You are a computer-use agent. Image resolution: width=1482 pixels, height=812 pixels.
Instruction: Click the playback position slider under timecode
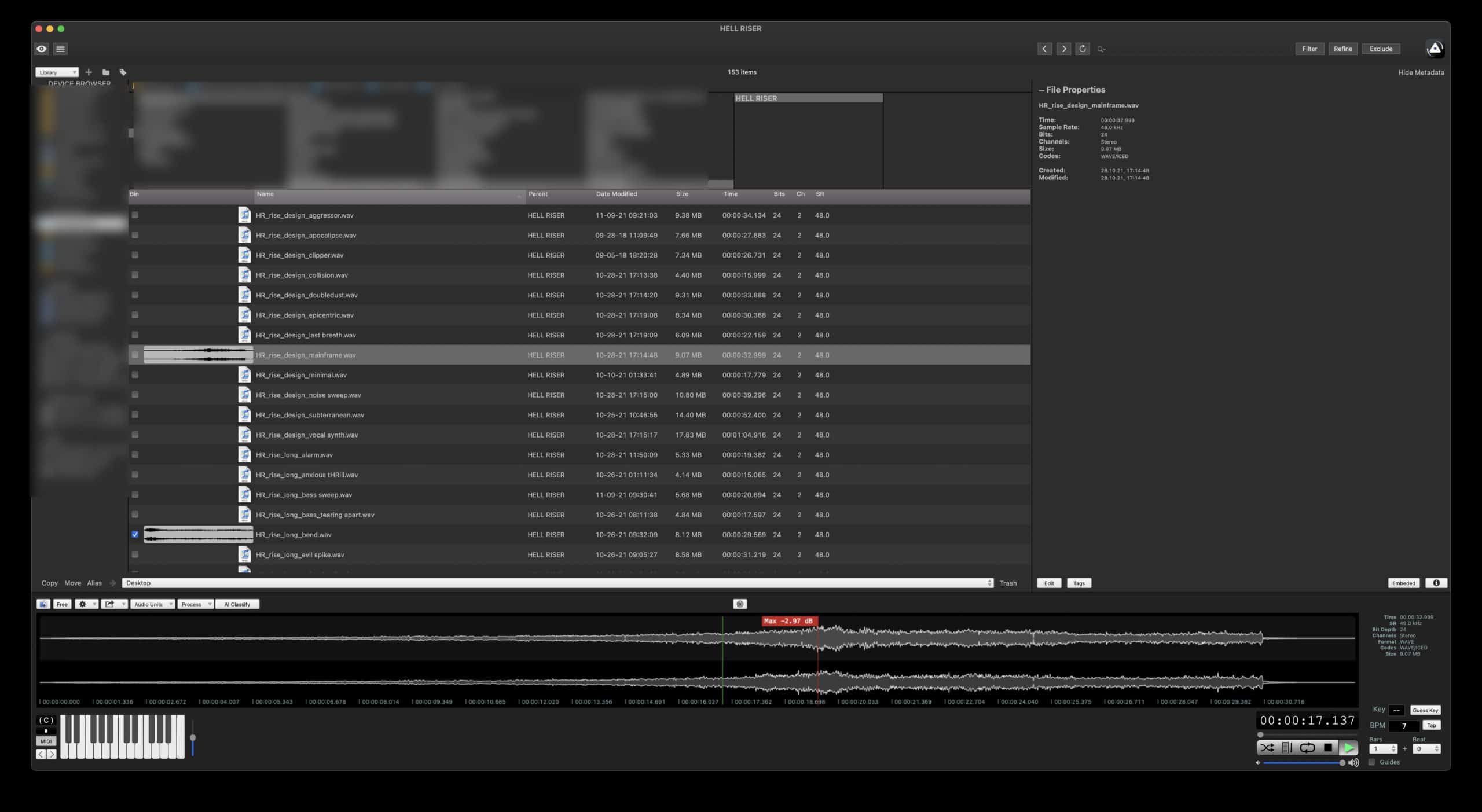[1307, 734]
